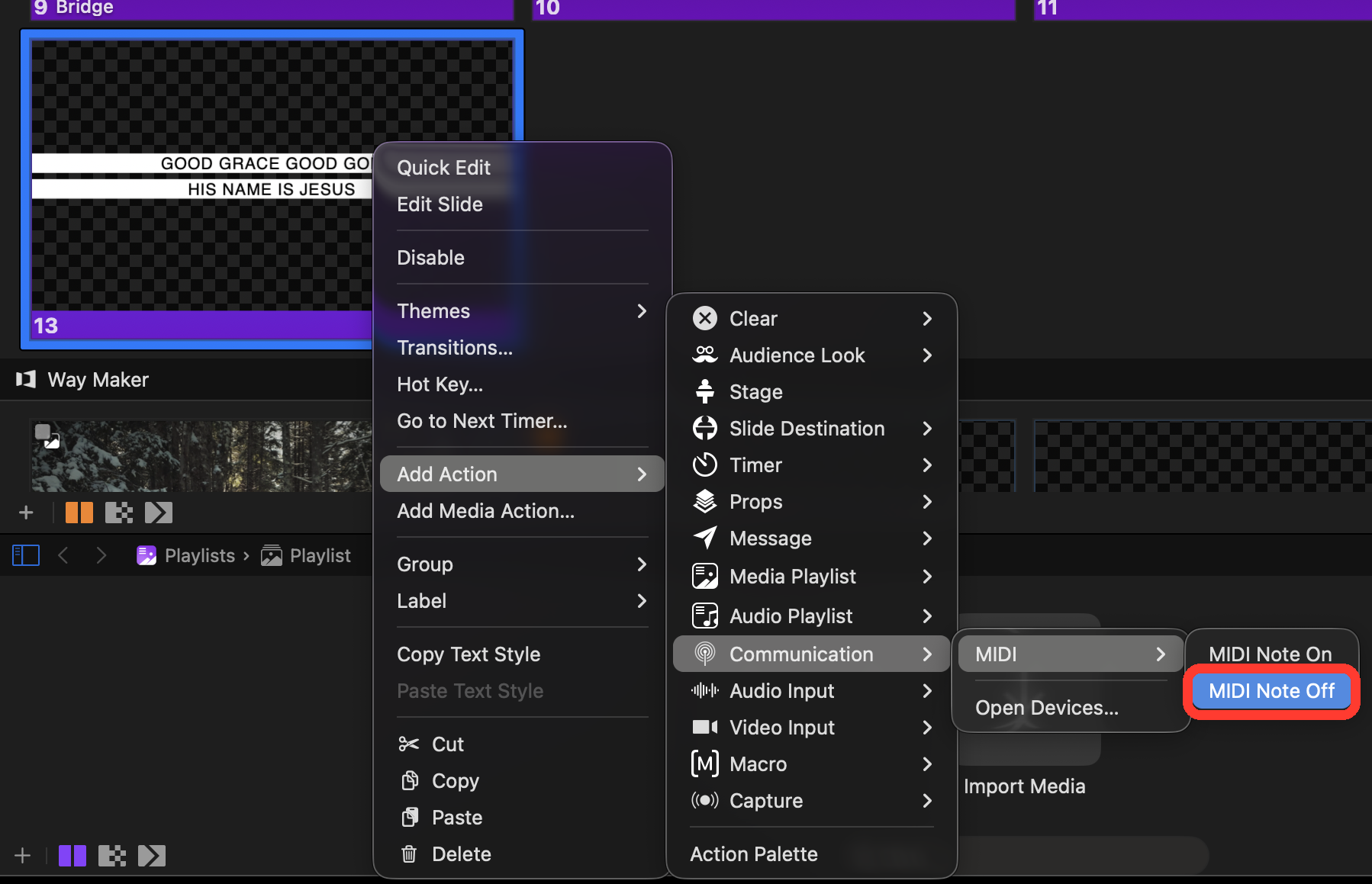Click the Clear action X icon

point(705,319)
